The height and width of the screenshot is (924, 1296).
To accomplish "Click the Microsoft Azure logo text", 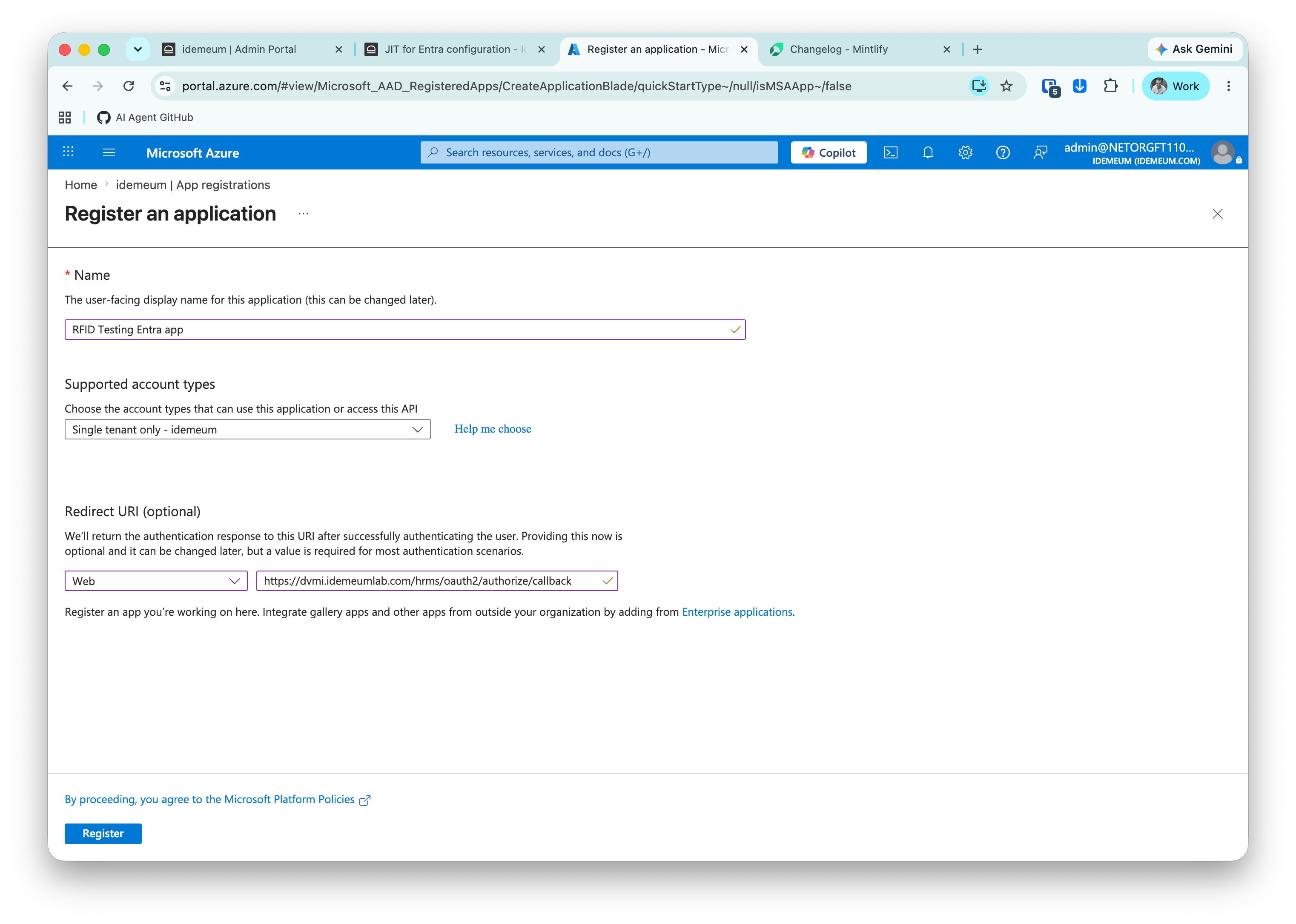I will 192,153.
